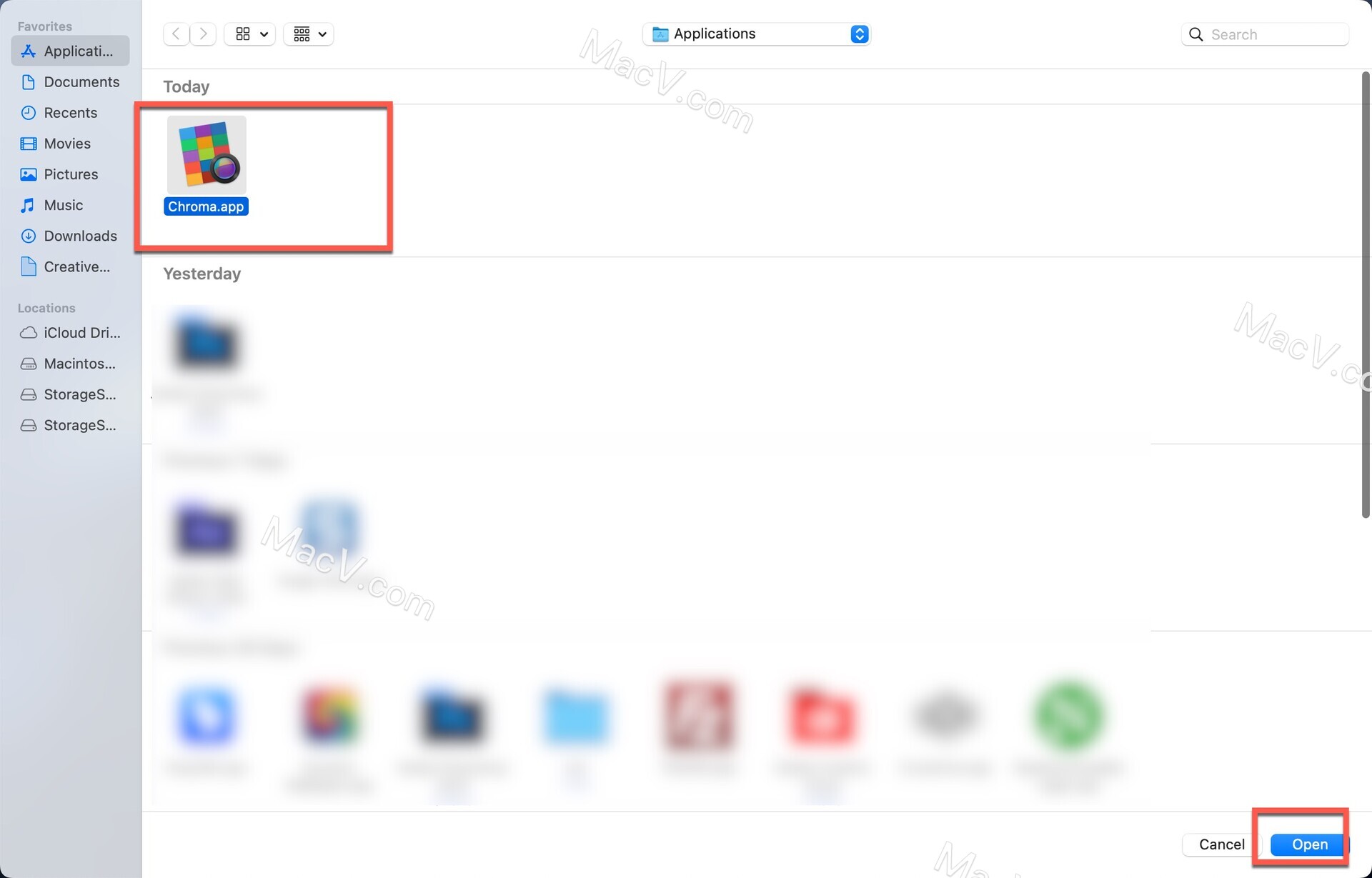Click the forward navigation arrow

tap(203, 33)
